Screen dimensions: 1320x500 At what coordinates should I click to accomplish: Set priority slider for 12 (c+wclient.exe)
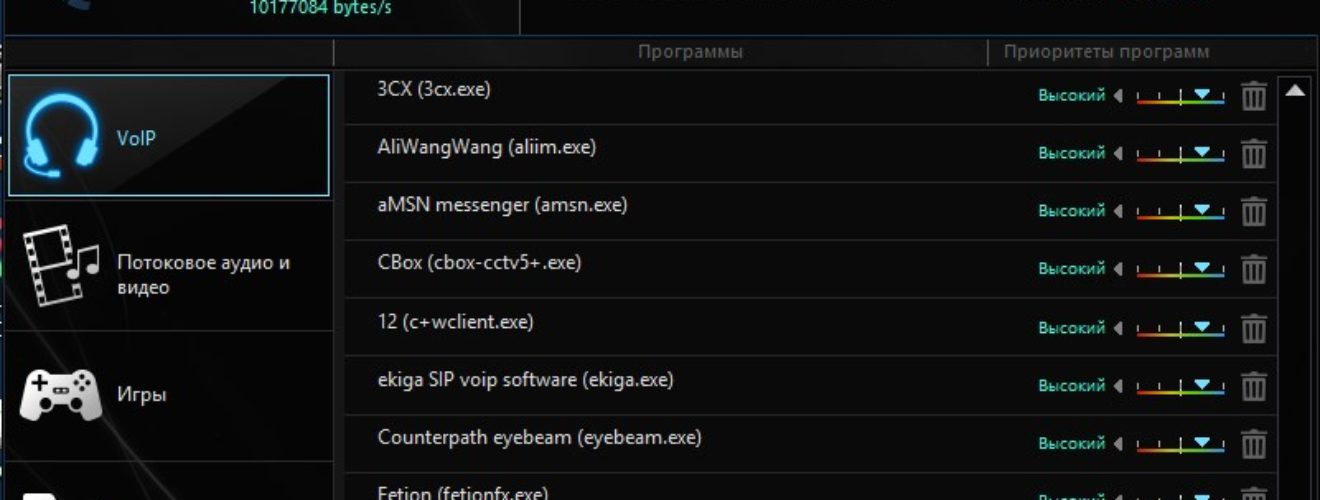(1180, 328)
